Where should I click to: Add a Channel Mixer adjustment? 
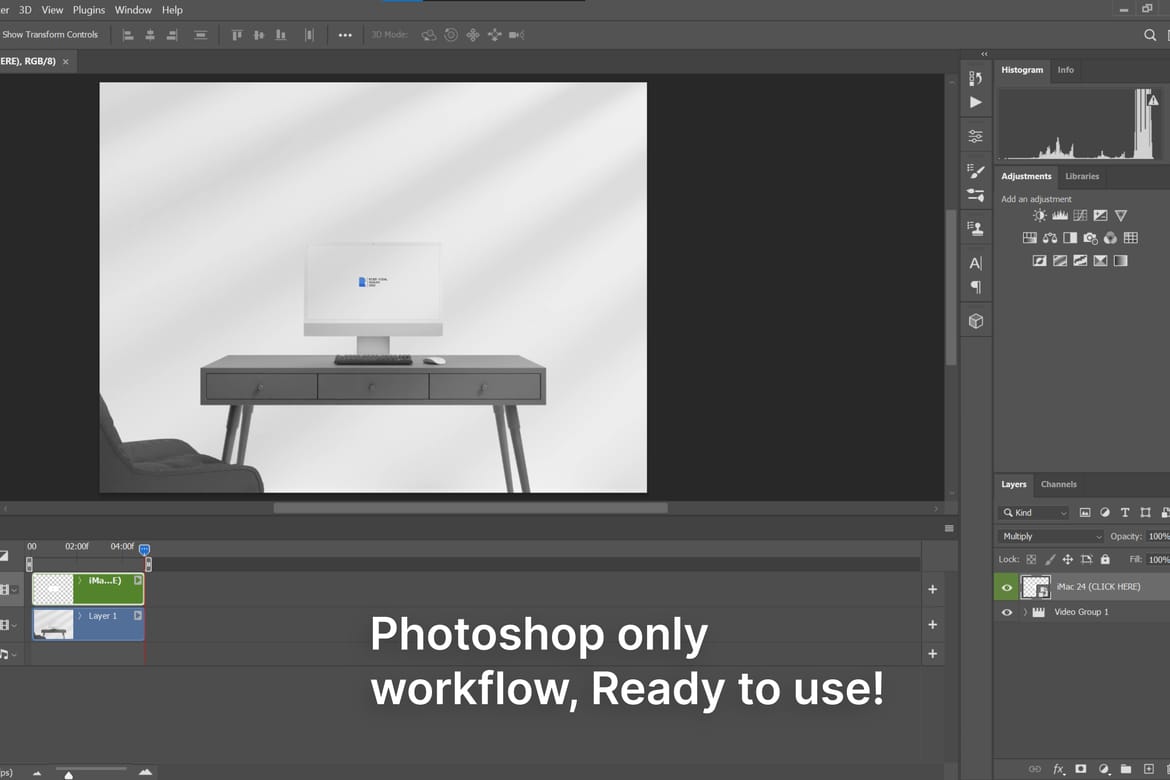[1110, 238]
